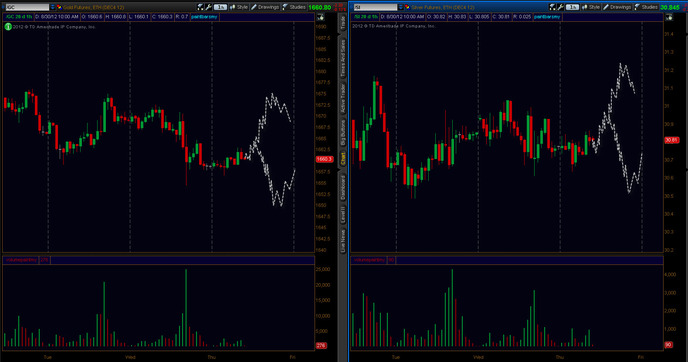Open chart settings wrench on gold chart
The width and height of the screenshot is (688, 362).
208,7
